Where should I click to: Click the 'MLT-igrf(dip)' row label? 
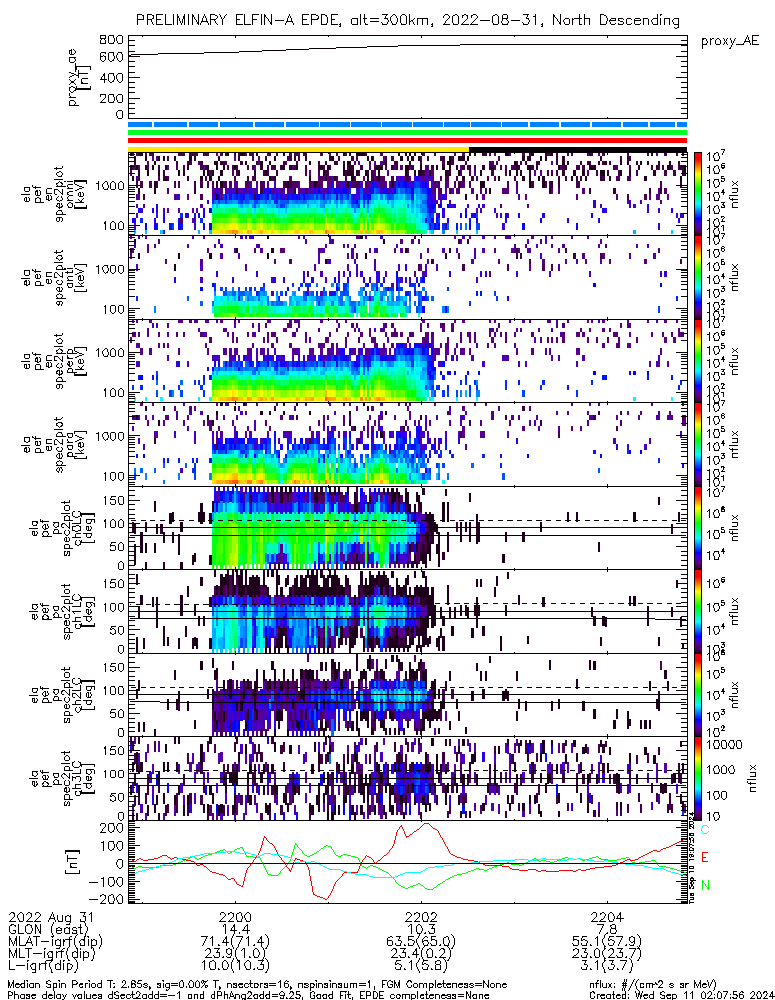point(52,954)
